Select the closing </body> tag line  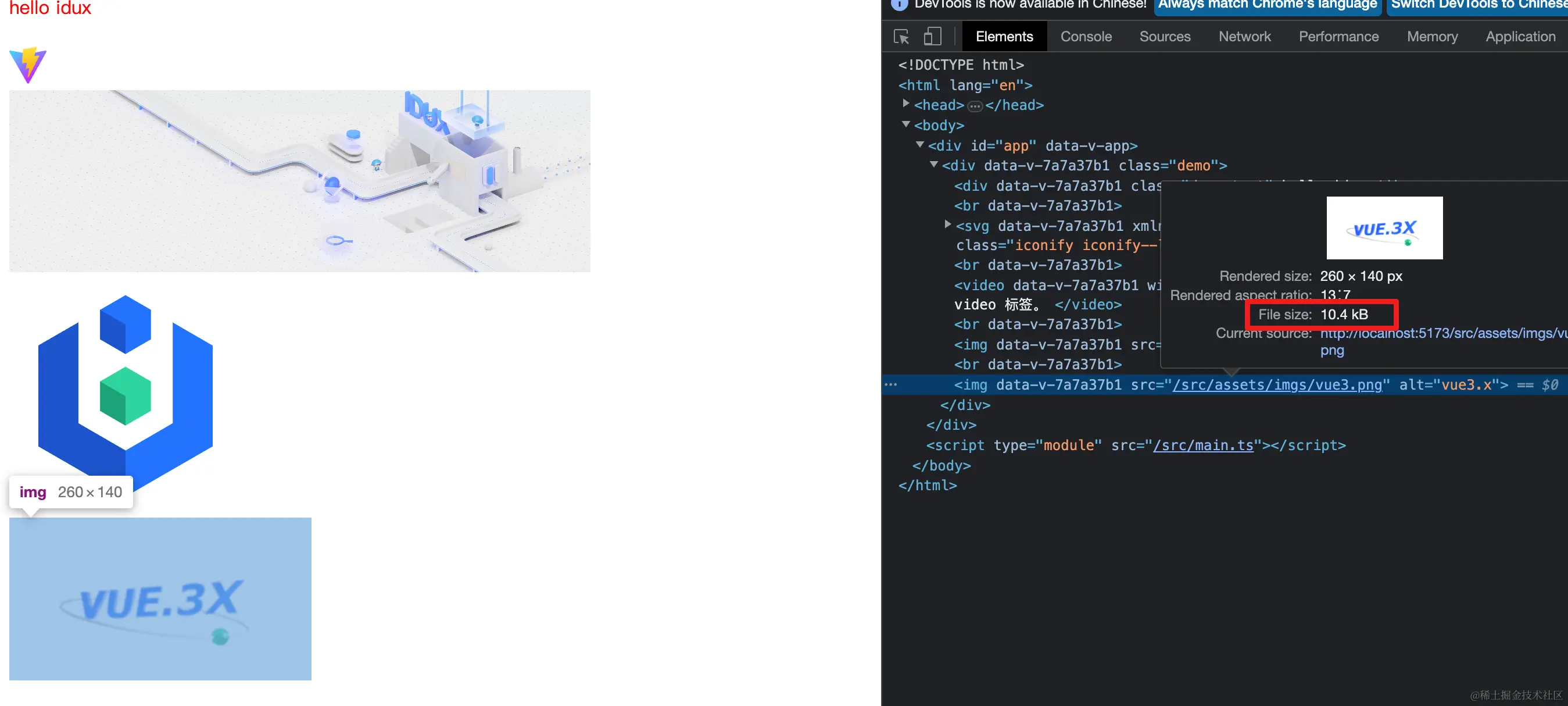941,465
